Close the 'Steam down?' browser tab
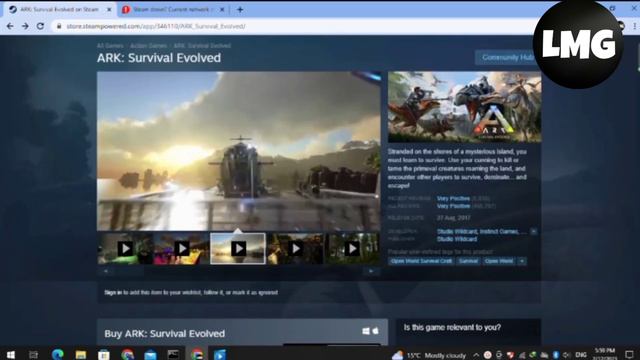640x360 pixels. pyautogui.click(x=222, y=9)
